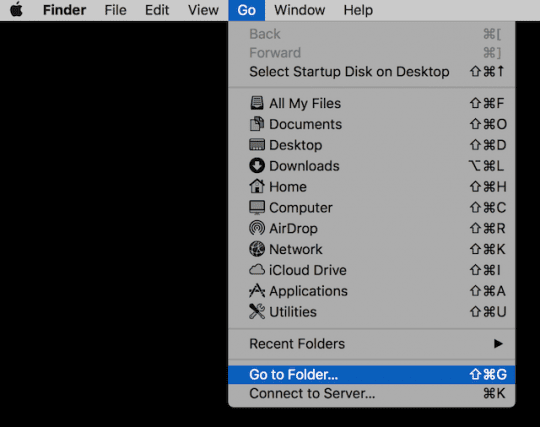
Task: Open the Edit menu
Action: (x=157, y=10)
